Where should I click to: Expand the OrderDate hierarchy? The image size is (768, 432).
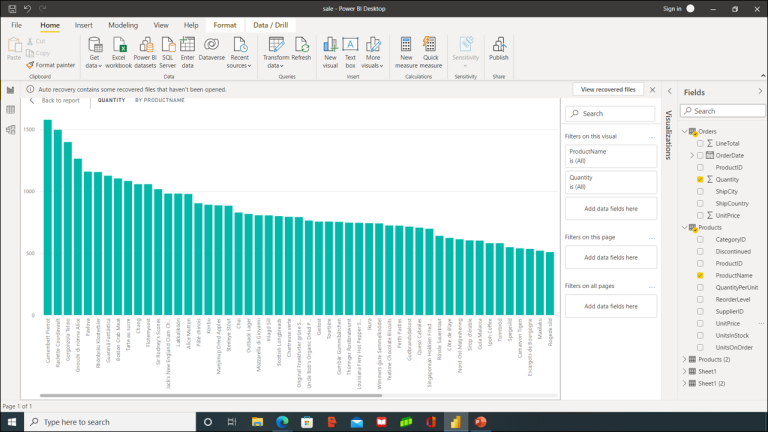692,155
